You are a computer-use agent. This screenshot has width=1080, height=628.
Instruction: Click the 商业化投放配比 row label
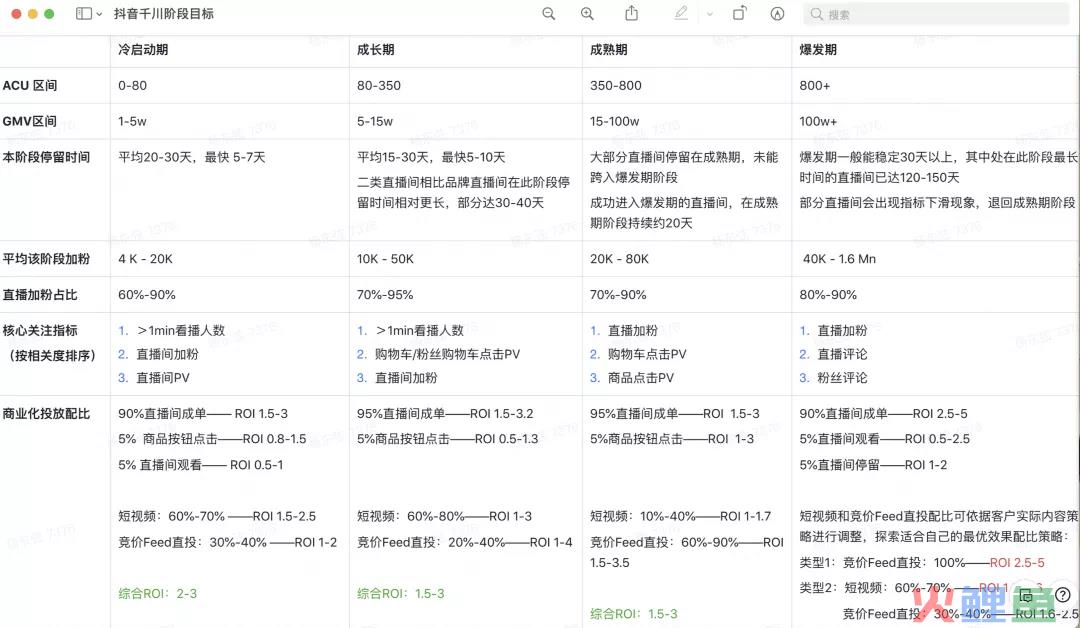pyautogui.click(x=46, y=414)
